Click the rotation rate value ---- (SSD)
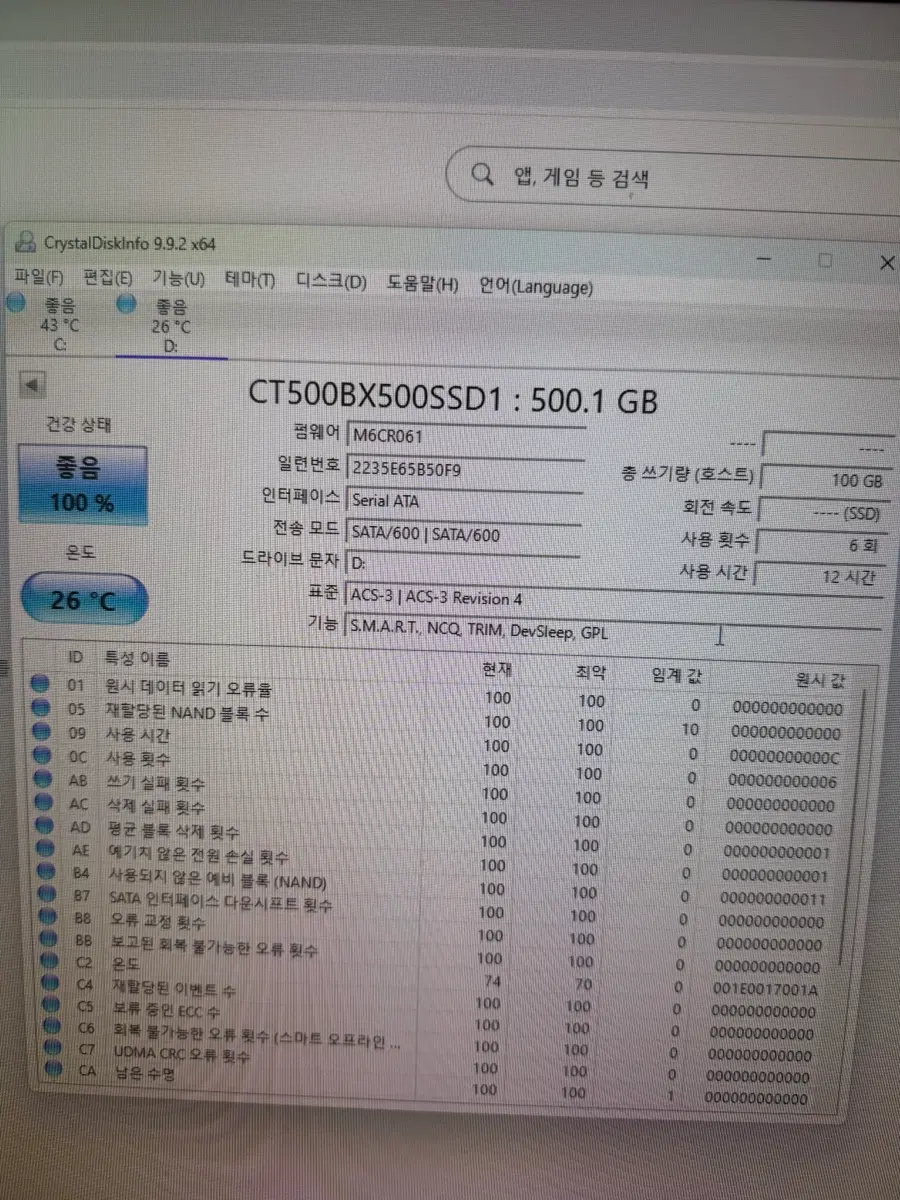900x1200 pixels. pyautogui.click(x=823, y=512)
